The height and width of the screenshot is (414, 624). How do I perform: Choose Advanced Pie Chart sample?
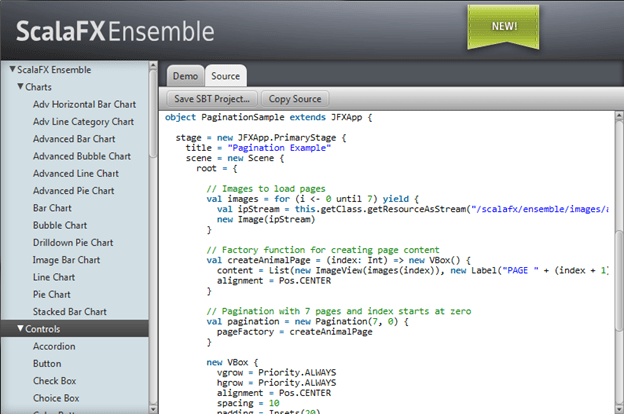click(74, 191)
